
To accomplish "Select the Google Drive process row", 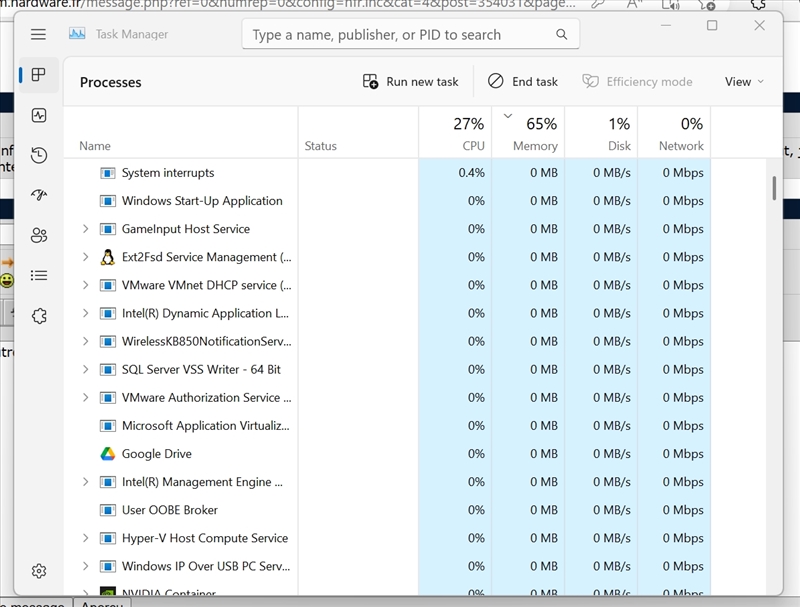I will point(200,454).
